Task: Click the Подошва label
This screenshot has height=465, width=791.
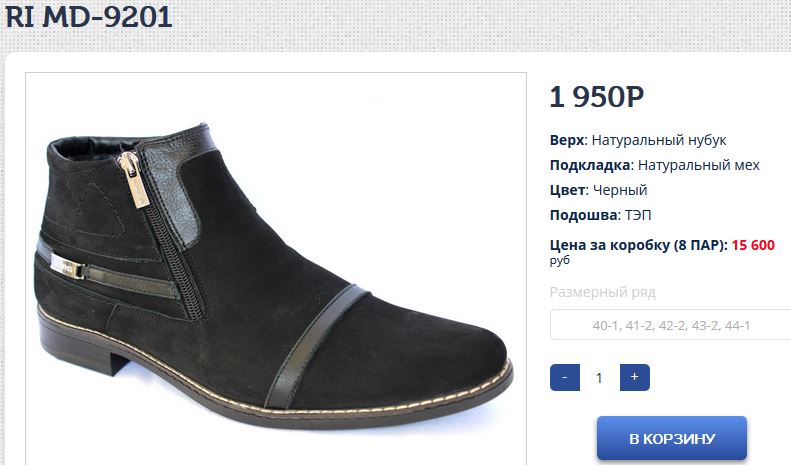Action: (x=585, y=215)
